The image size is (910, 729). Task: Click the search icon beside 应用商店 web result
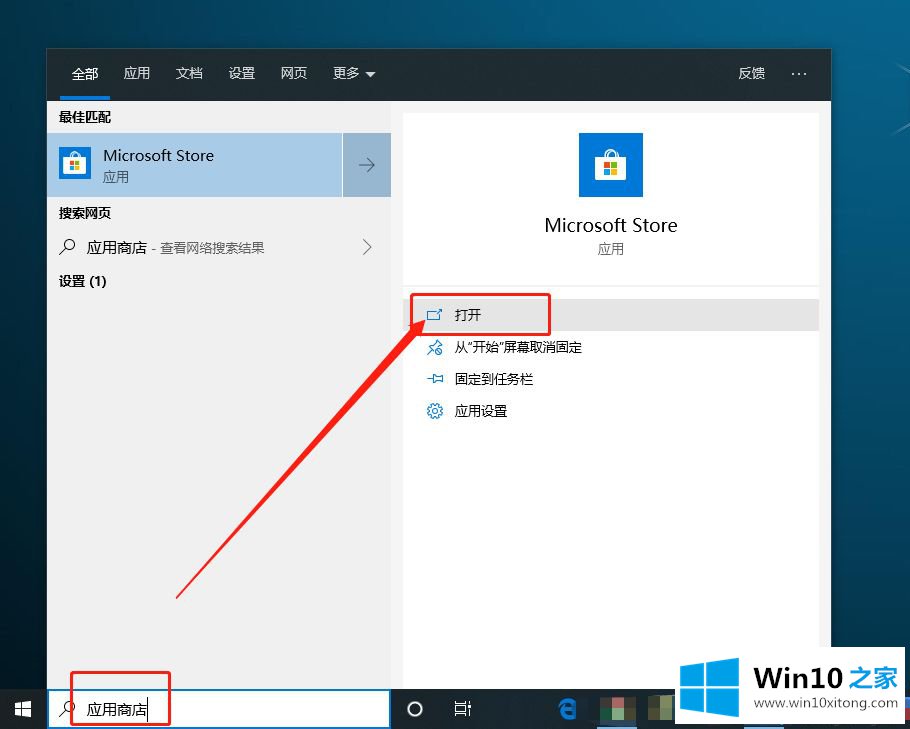tap(67, 247)
